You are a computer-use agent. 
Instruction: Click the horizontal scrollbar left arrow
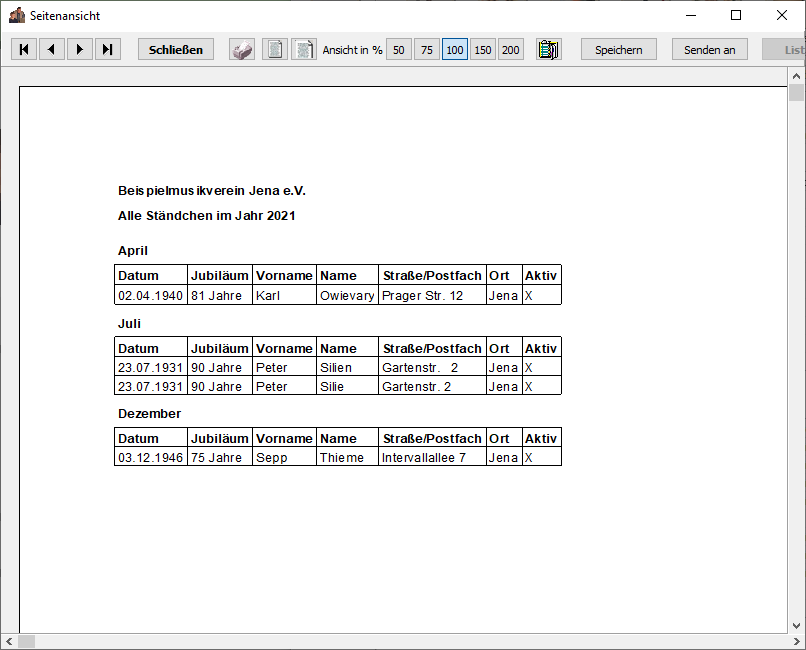pos(9,641)
